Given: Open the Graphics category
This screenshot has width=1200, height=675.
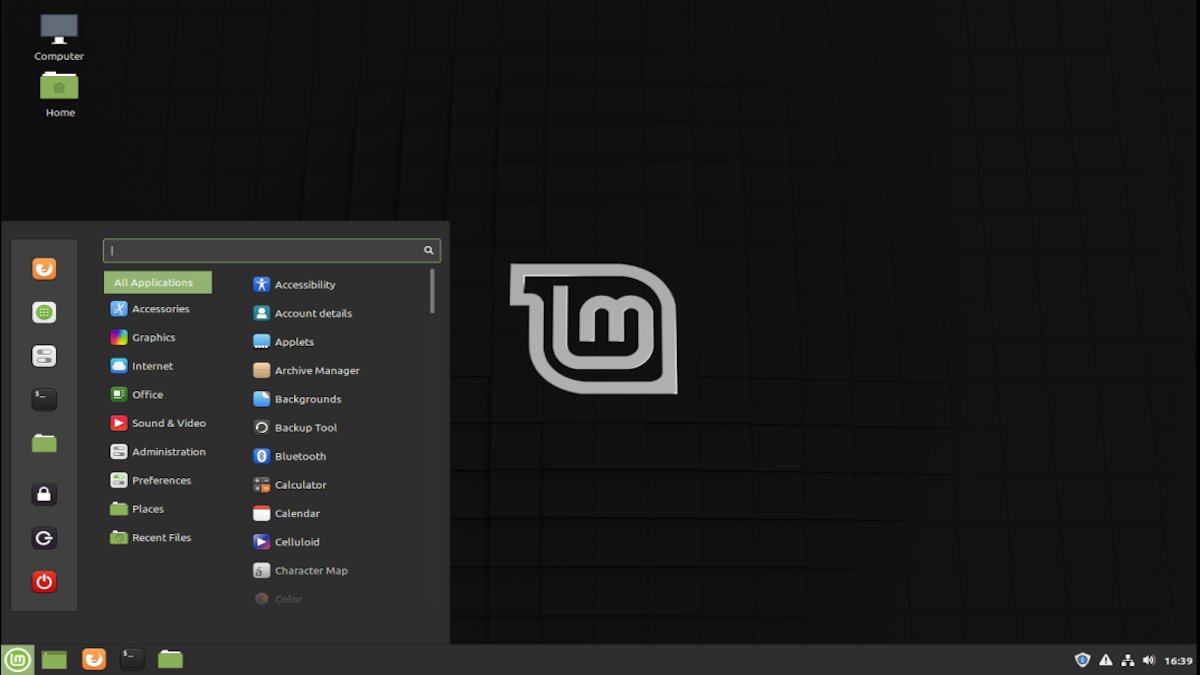Looking at the screenshot, I should click(158, 338).
